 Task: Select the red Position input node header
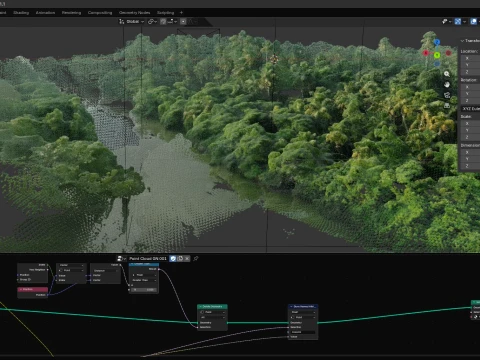(33, 289)
